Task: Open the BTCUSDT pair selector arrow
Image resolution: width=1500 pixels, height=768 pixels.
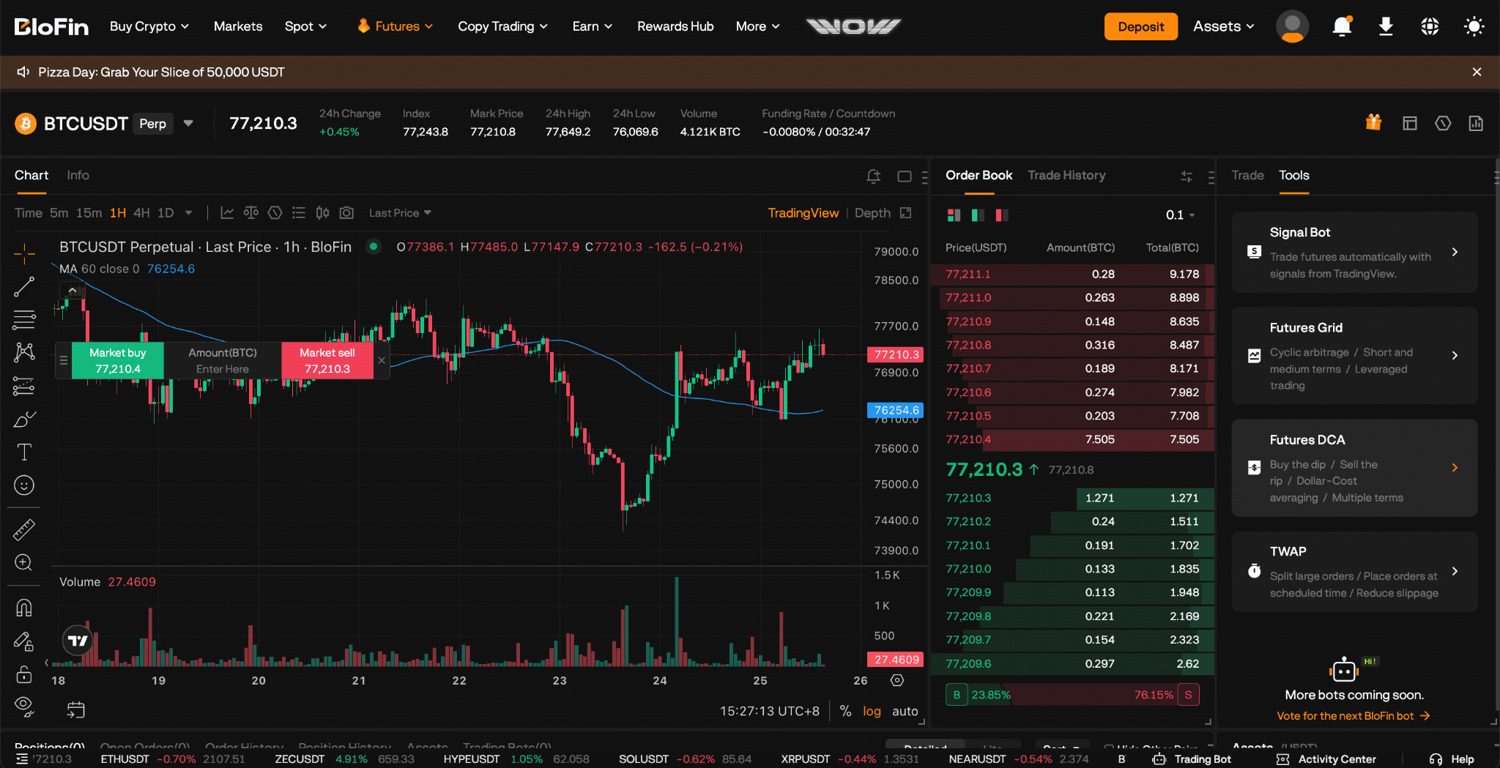Action: click(188, 124)
